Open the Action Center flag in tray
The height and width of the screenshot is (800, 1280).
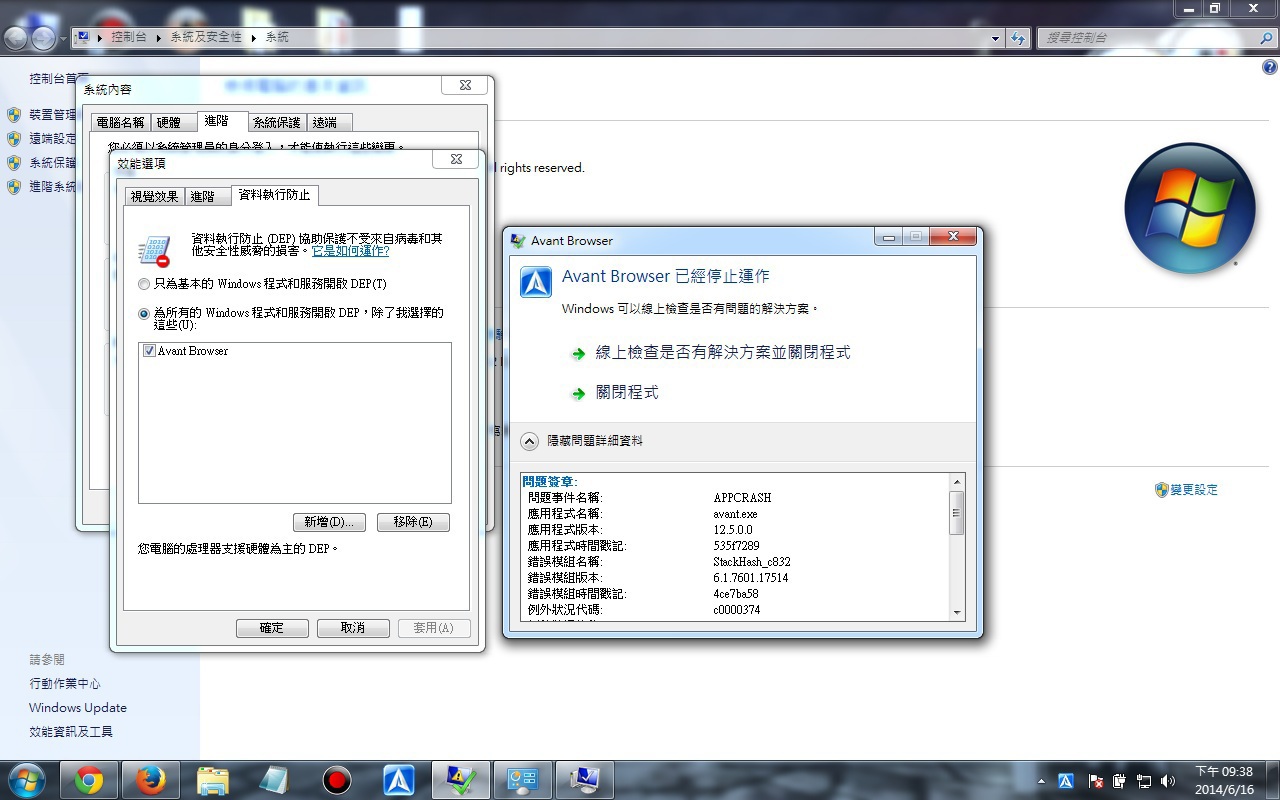tap(1095, 781)
